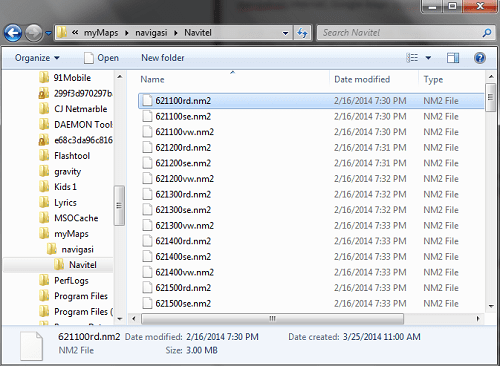Image resolution: width=500 pixels, height=366 pixels.
Task: Sort files by Date modified header
Action: point(362,79)
